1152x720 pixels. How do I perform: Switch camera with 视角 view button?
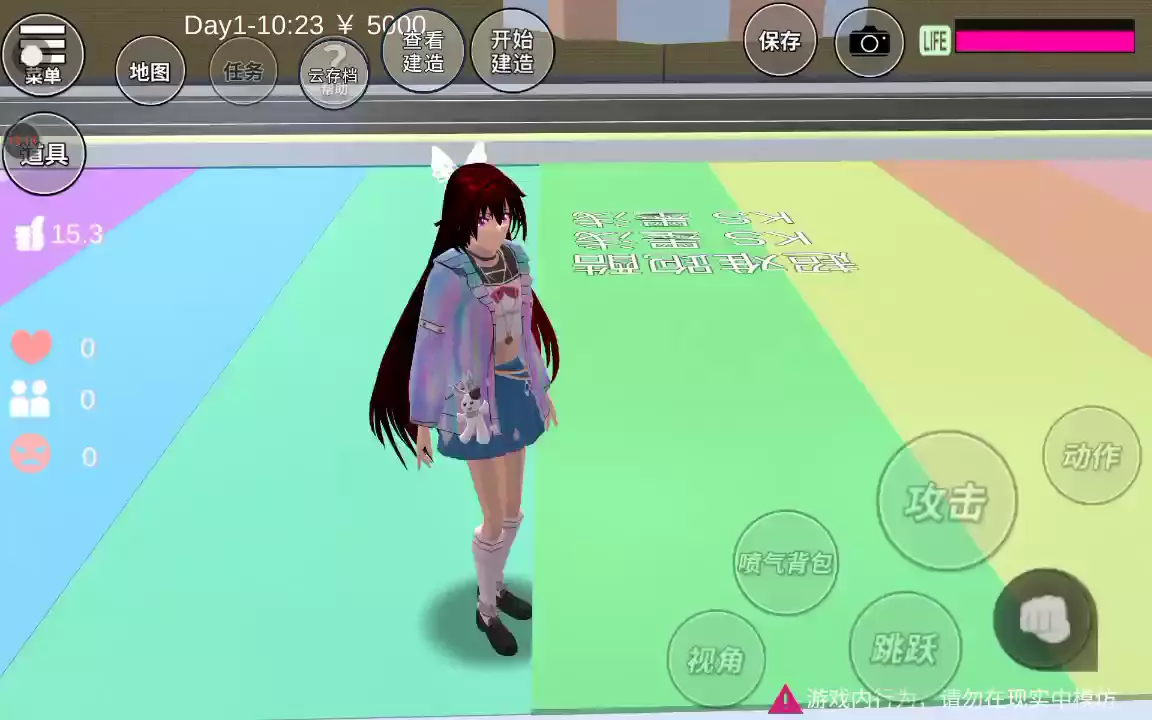click(715, 659)
